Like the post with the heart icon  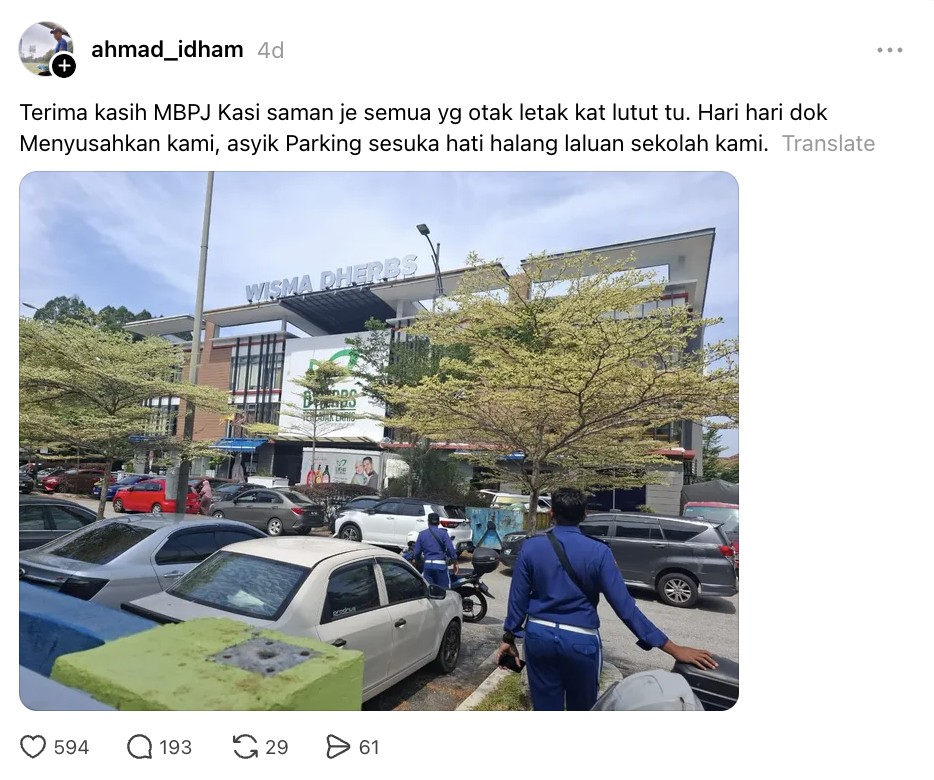tap(33, 747)
